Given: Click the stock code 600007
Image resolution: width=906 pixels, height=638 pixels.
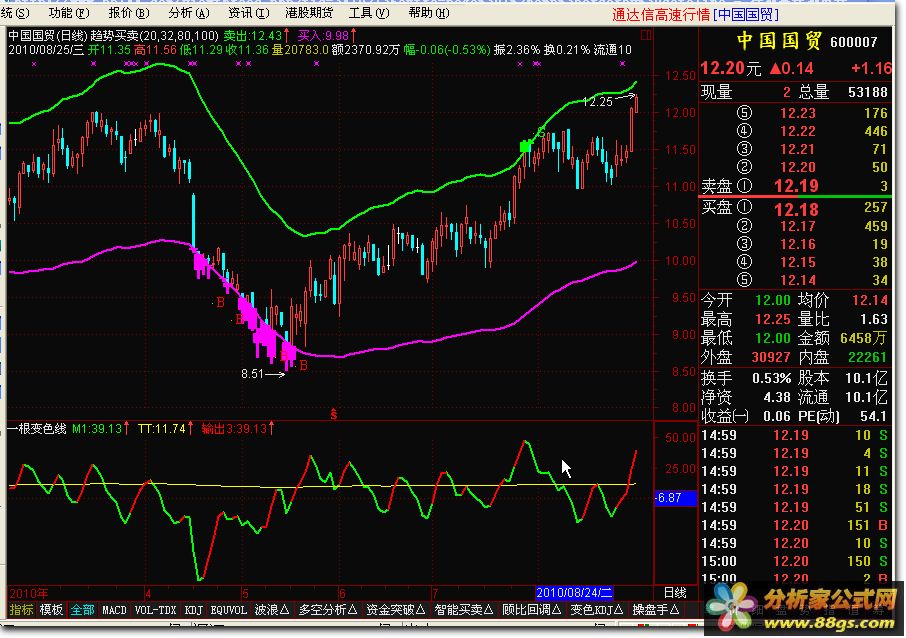Looking at the screenshot, I should tap(853, 42).
